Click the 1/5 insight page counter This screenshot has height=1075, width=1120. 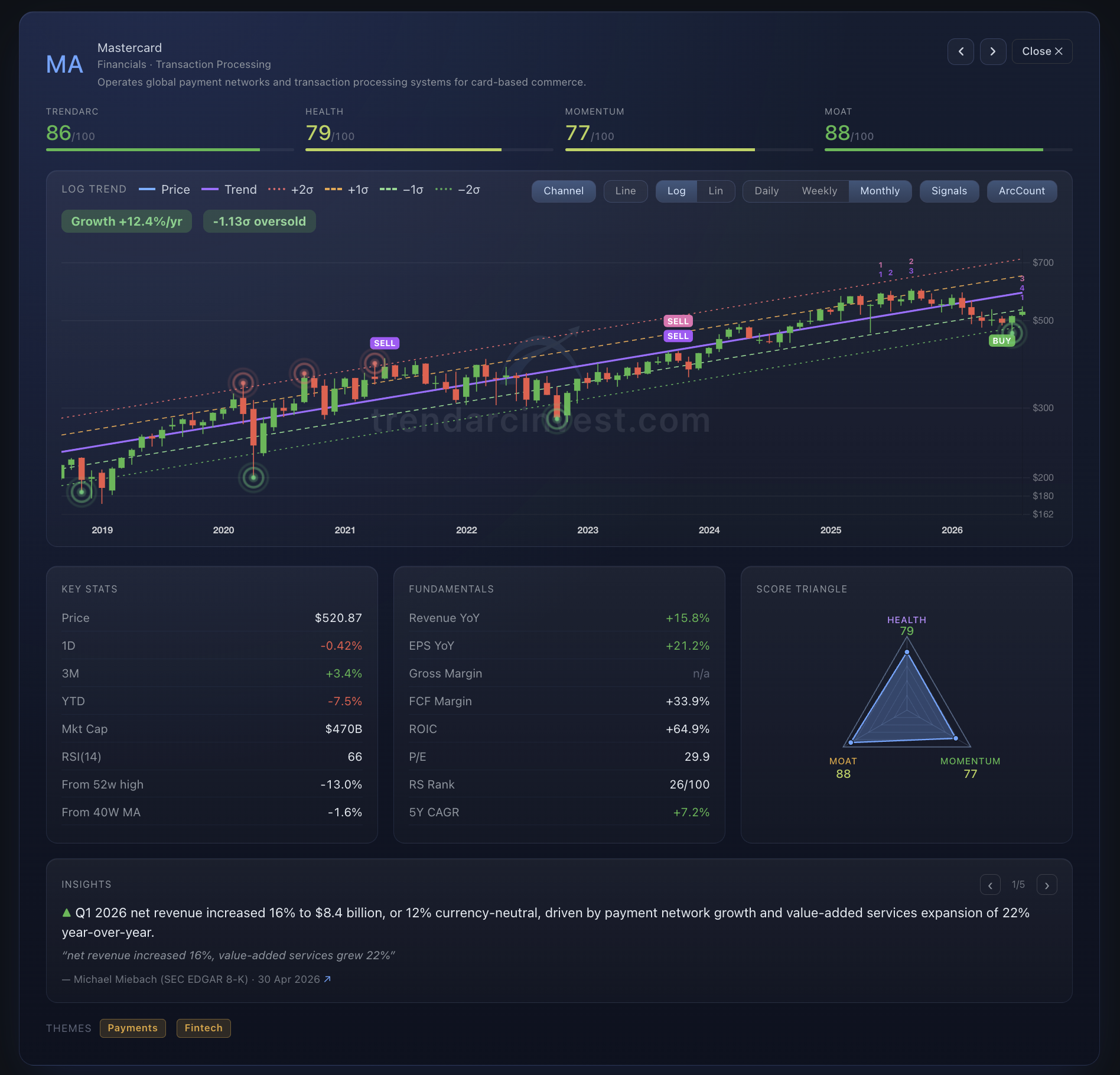(x=1018, y=884)
